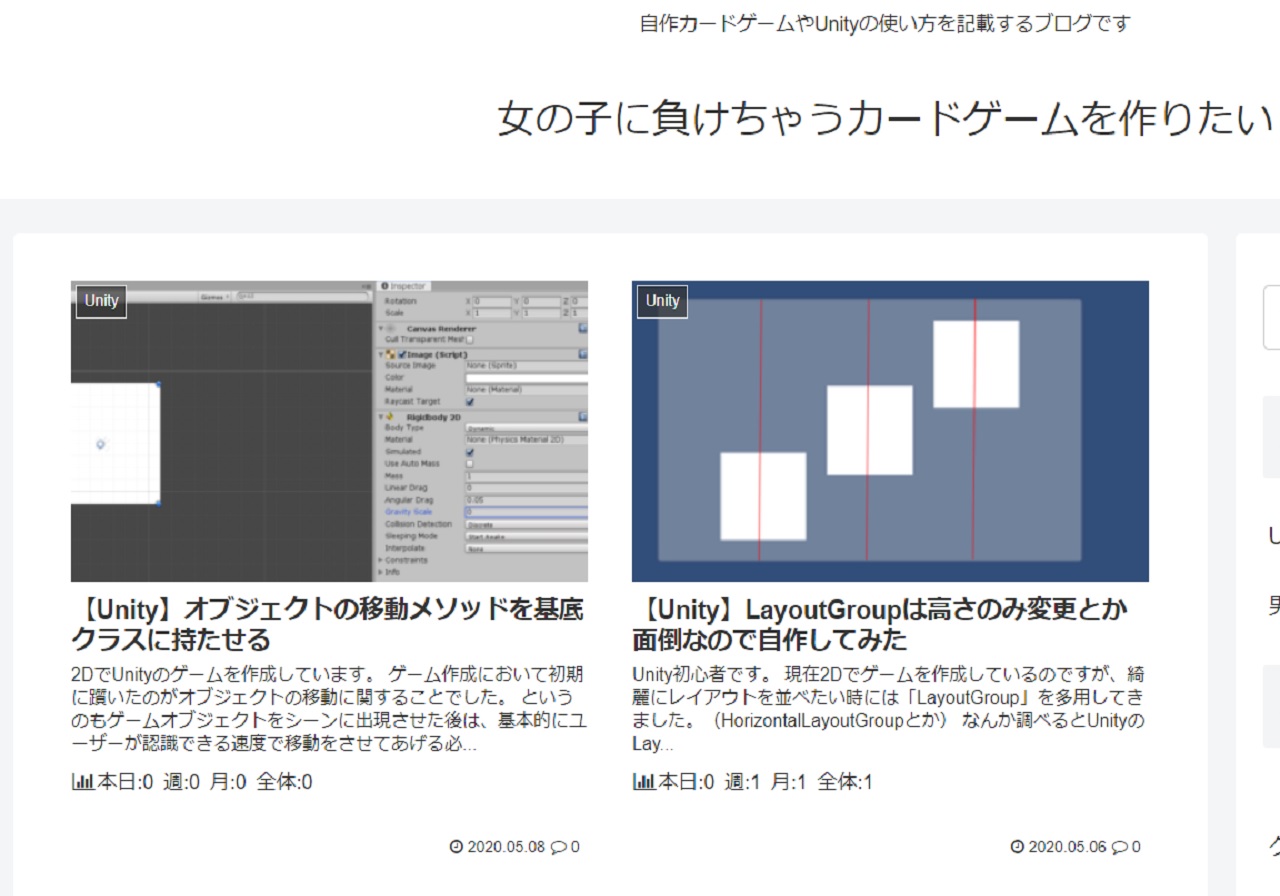Click the white Color field of Image script
The width and height of the screenshot is (1280, 896).
coord(525,378)
